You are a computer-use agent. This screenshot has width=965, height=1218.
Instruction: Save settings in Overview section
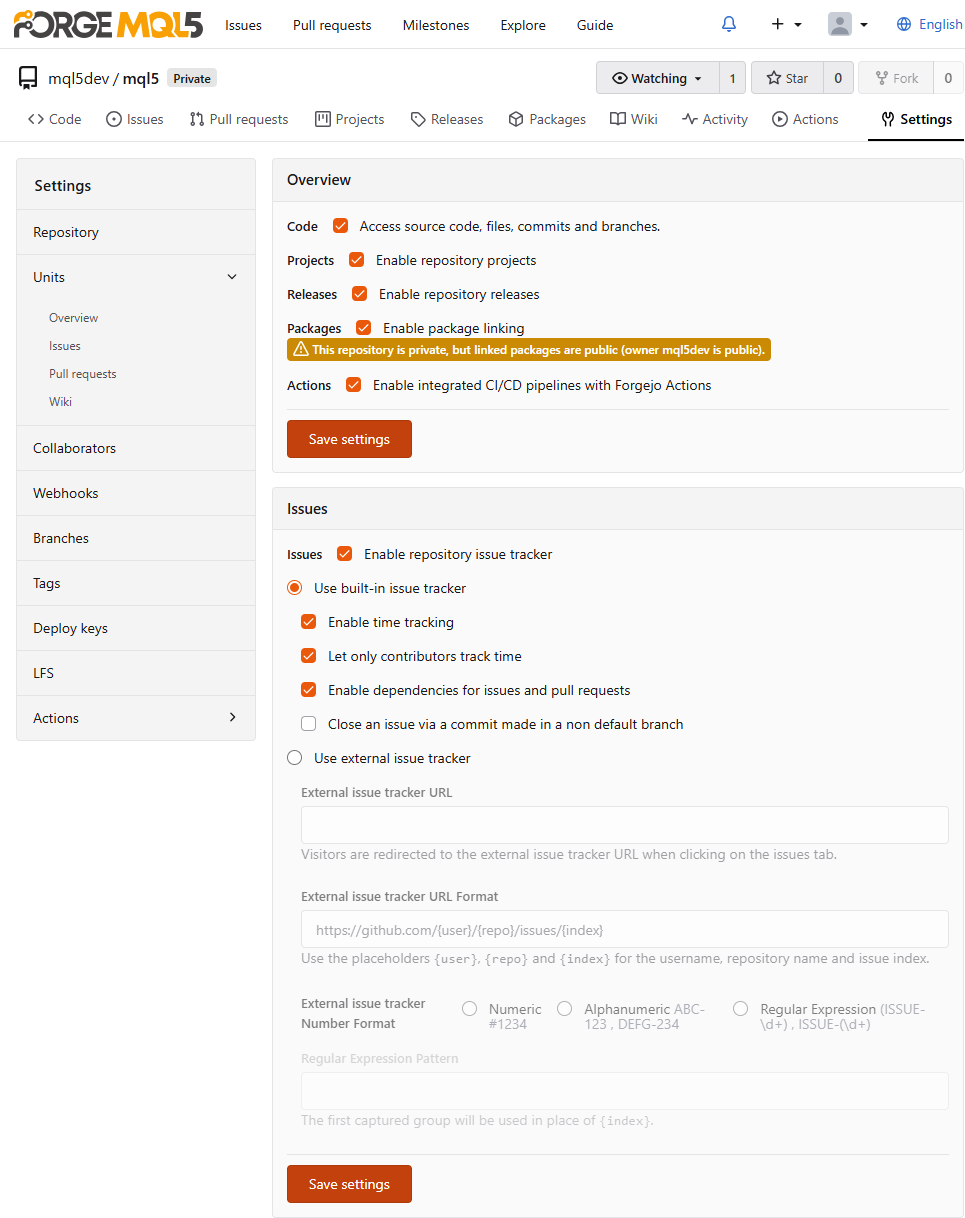point(349,439)
